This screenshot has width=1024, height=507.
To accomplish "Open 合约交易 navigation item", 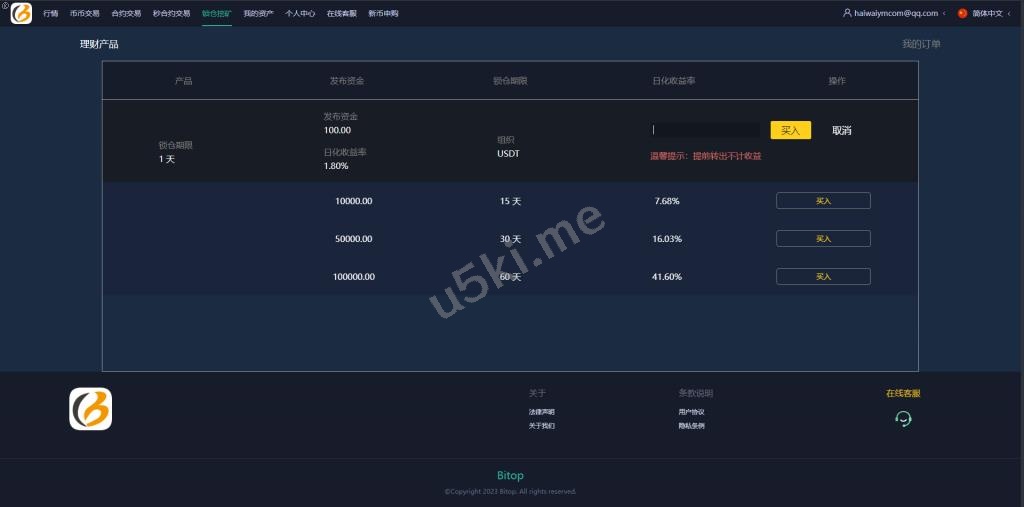I will [x=126, y=14].
